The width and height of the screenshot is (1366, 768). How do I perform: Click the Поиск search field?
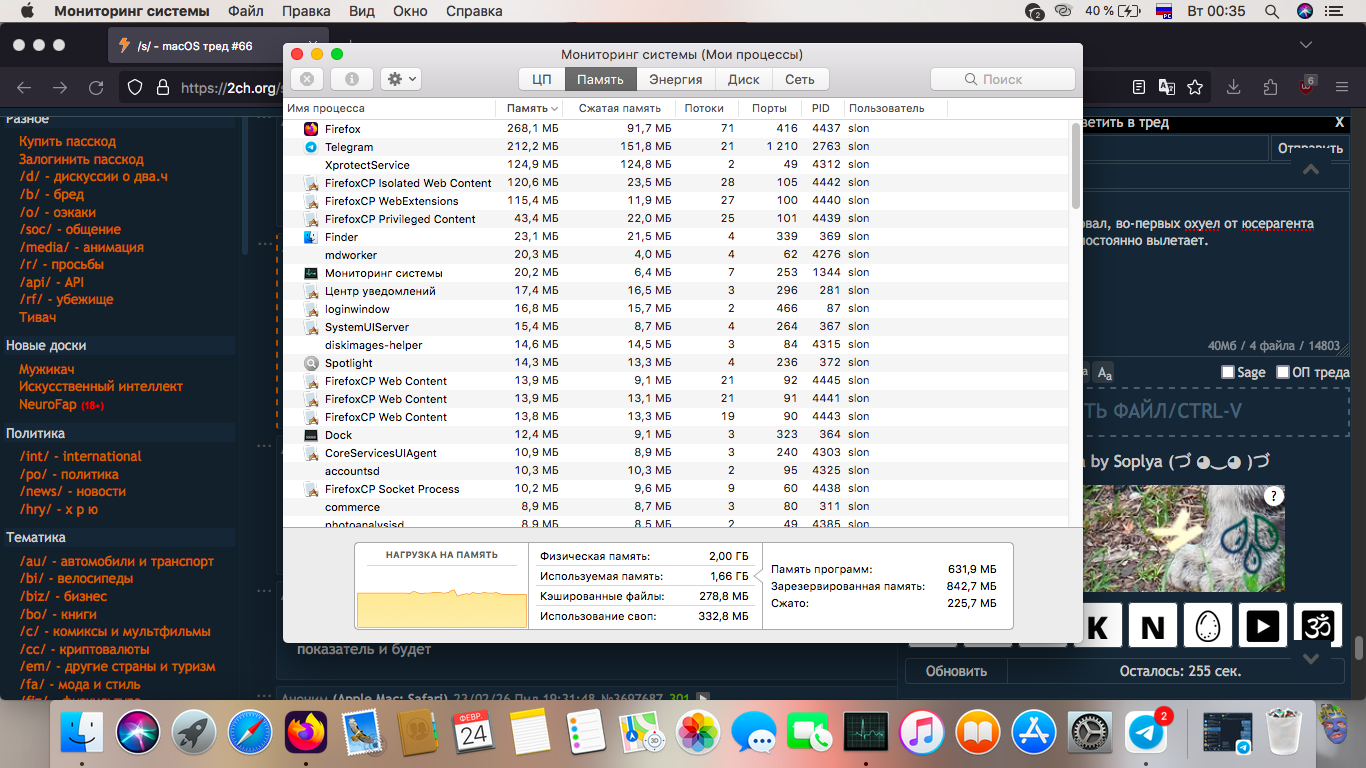click(1002, 79)
